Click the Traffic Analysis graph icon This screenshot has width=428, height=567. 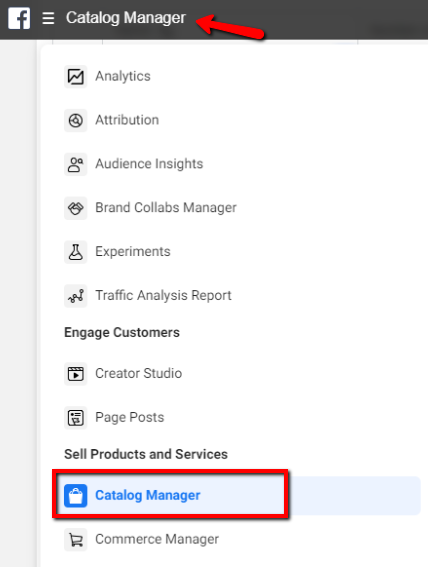click(76, 296)
